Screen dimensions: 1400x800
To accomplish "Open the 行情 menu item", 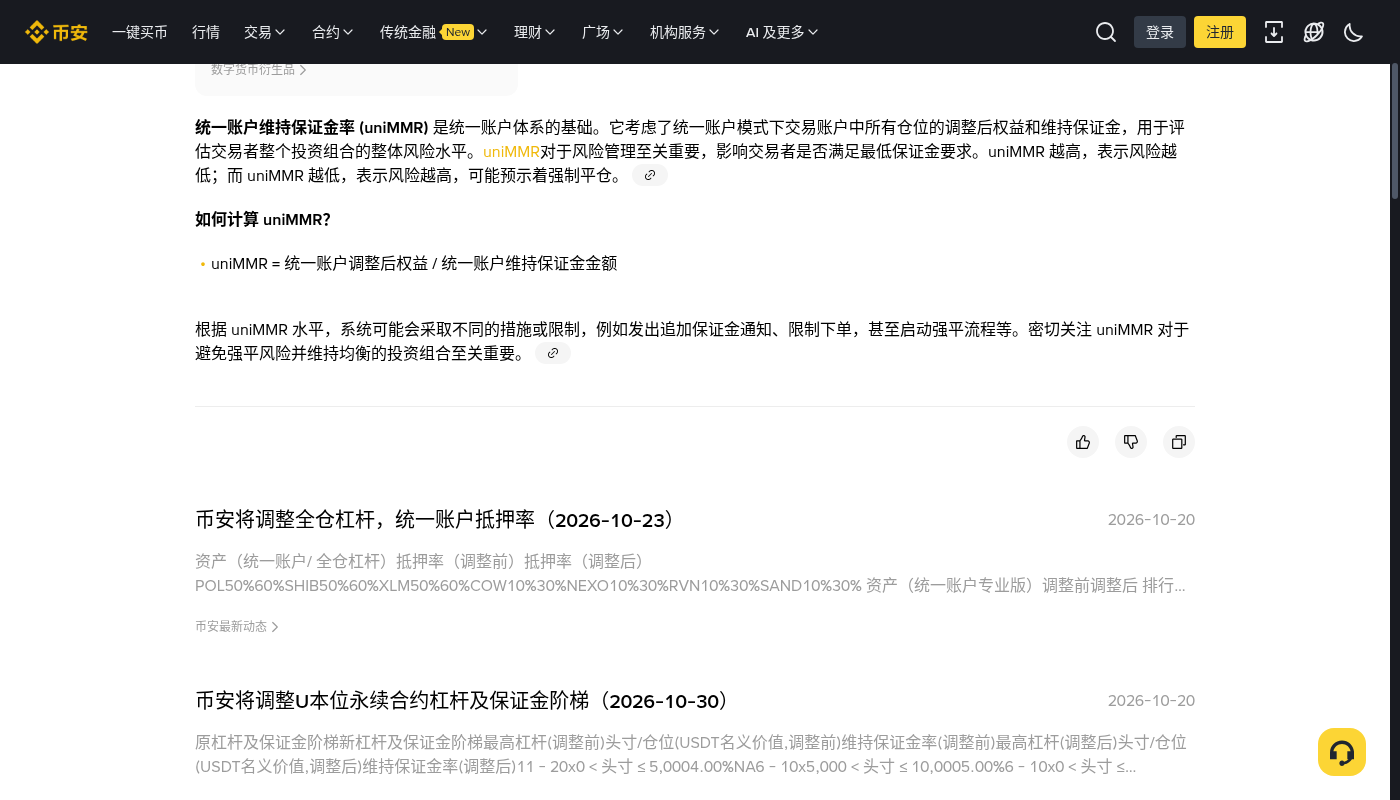I will point(206,32).
